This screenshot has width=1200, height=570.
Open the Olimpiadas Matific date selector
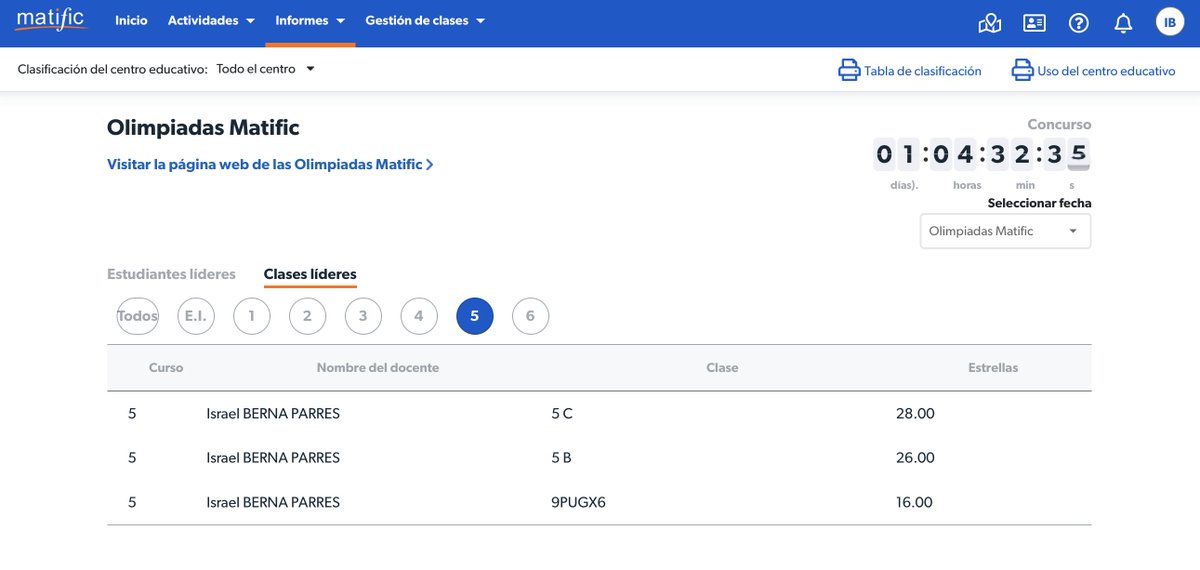point(1005,231)
